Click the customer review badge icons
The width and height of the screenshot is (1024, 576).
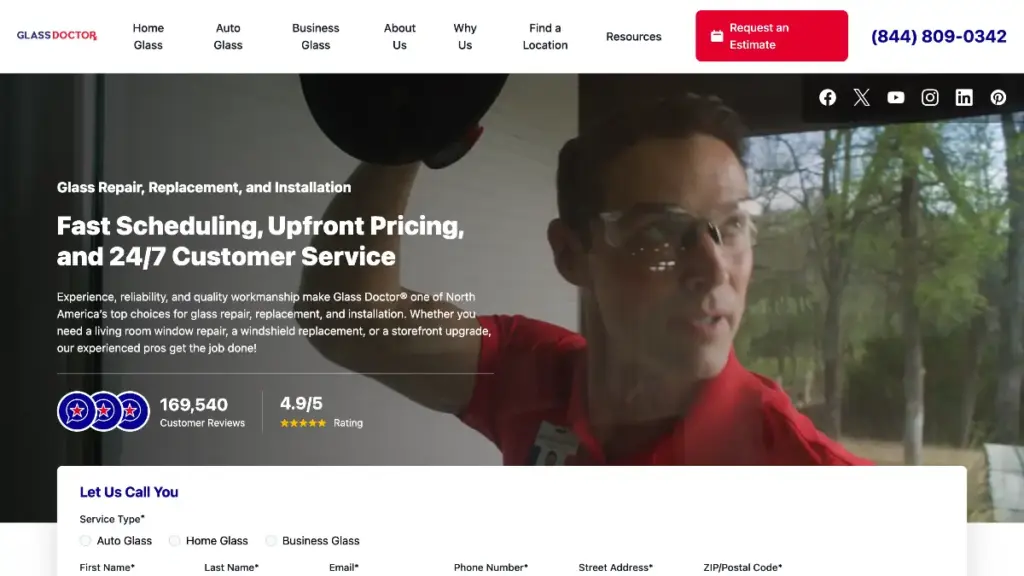tap(103, 411)
